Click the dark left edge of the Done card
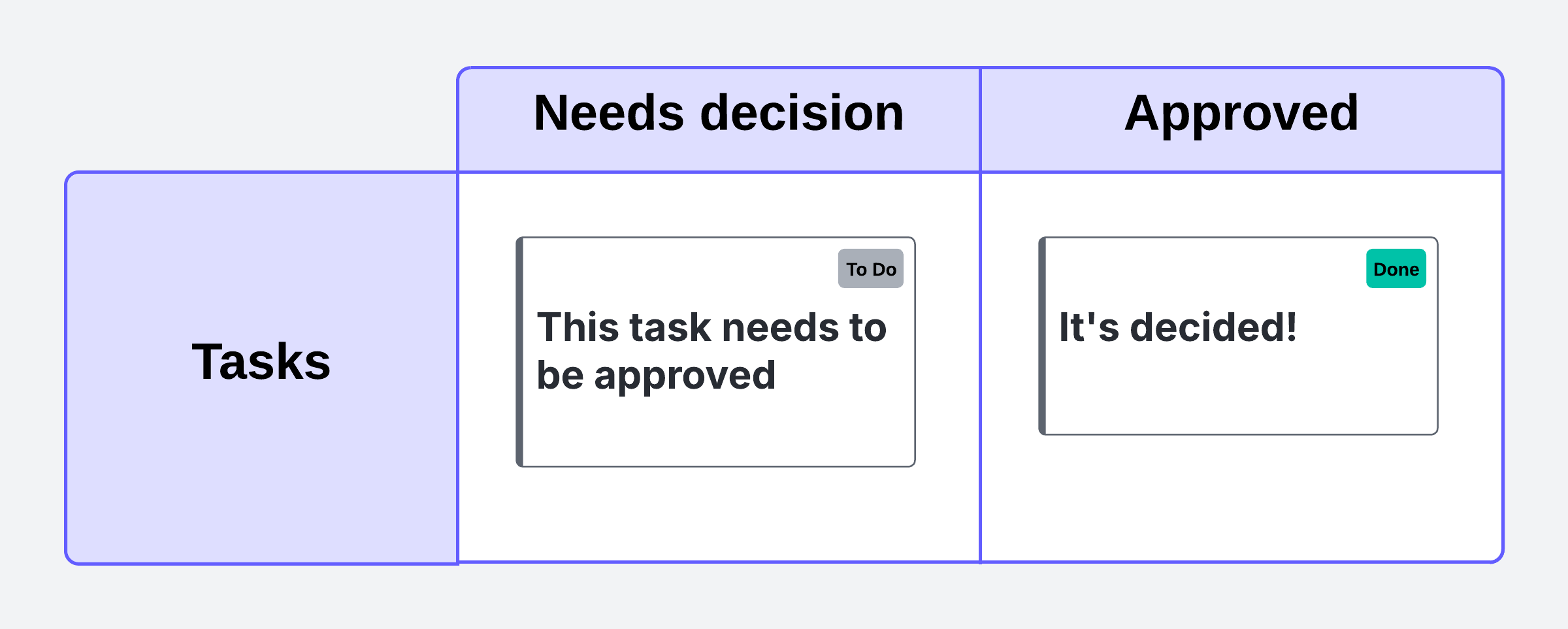This screenshot has height=629, width=1568. (1043, 336)
